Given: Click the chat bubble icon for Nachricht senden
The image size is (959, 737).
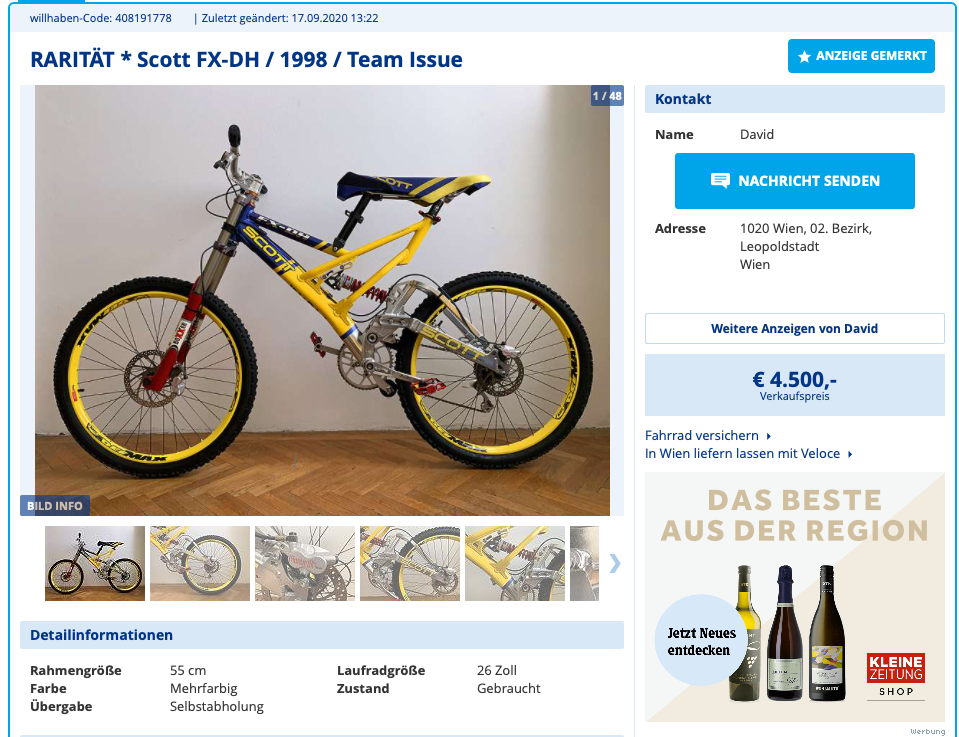Looking at the screenshot, I should (x=720, y=181).
